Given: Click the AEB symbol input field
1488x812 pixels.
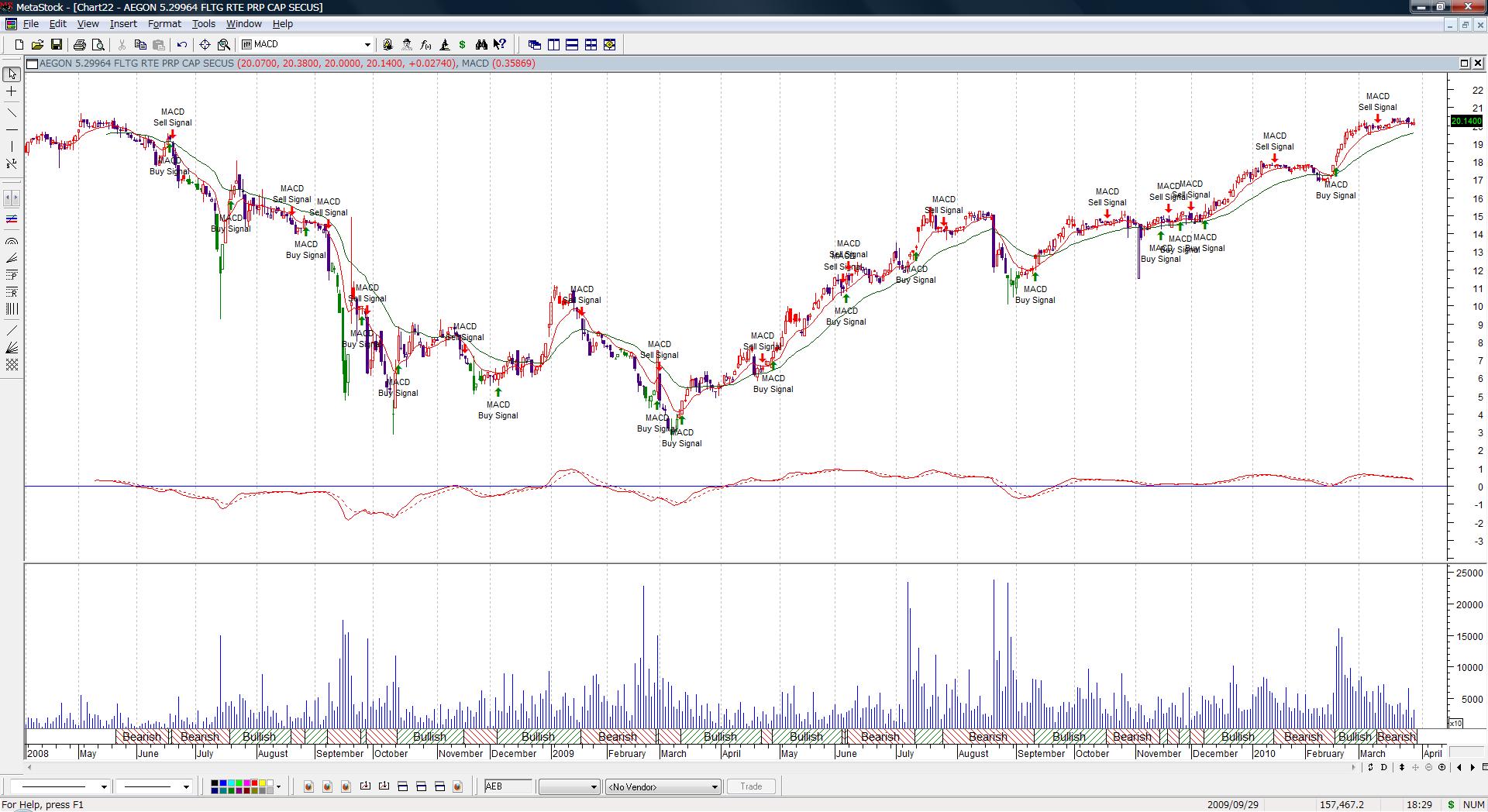Looking at the screenshot, I should [x=508, y=786].
